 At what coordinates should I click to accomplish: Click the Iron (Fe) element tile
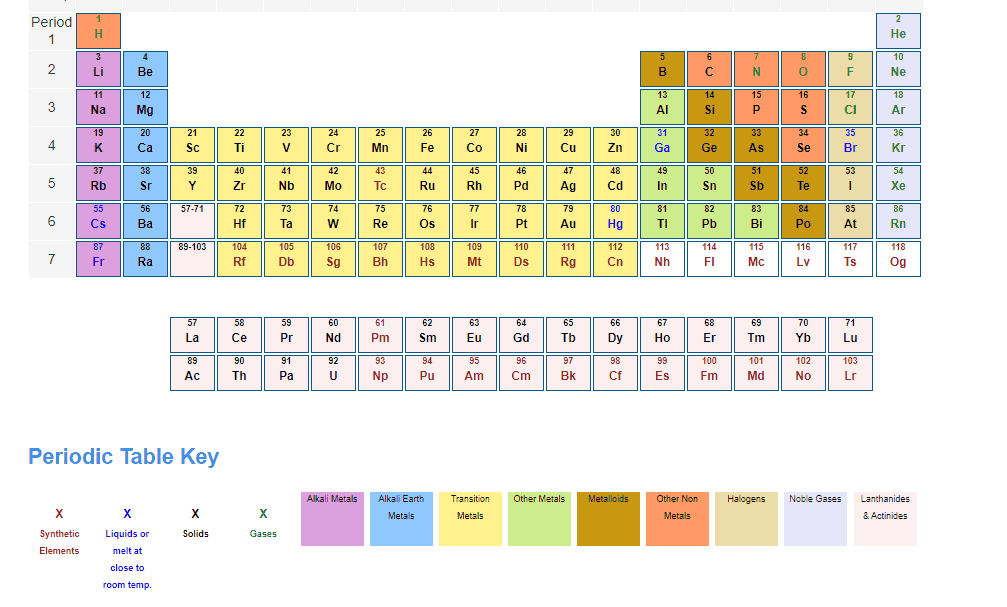(427, 145)
